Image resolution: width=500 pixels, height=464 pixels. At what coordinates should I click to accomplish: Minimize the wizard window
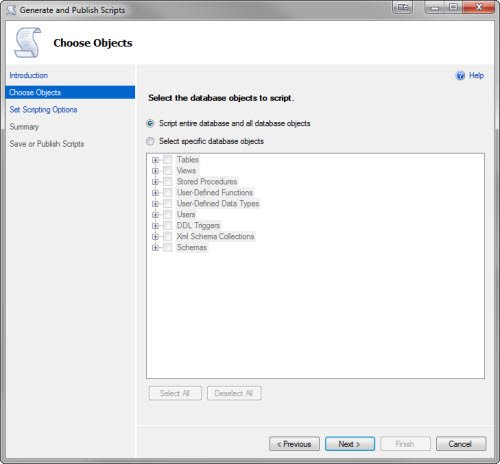pyautogui.click(x=435, y=7)
